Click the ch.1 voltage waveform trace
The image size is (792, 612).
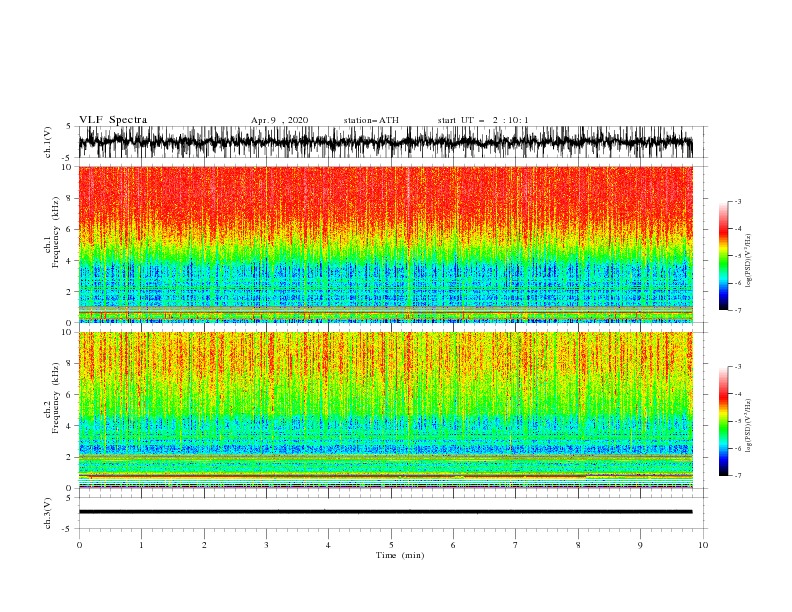click(385, 142)
